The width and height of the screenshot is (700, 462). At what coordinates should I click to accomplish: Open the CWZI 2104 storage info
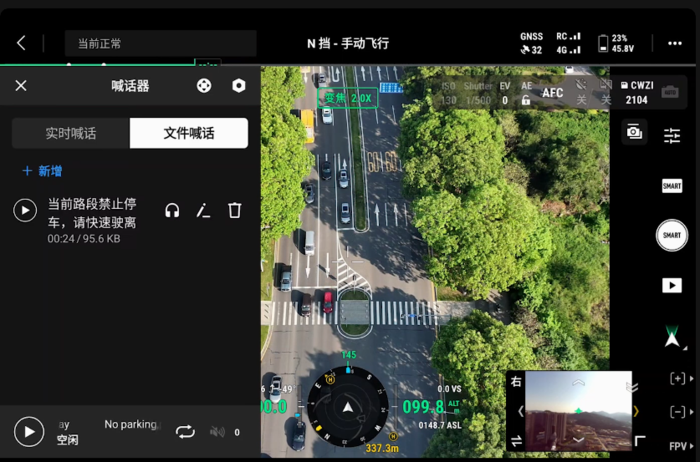pyautogui.click(x=637, y=93)
